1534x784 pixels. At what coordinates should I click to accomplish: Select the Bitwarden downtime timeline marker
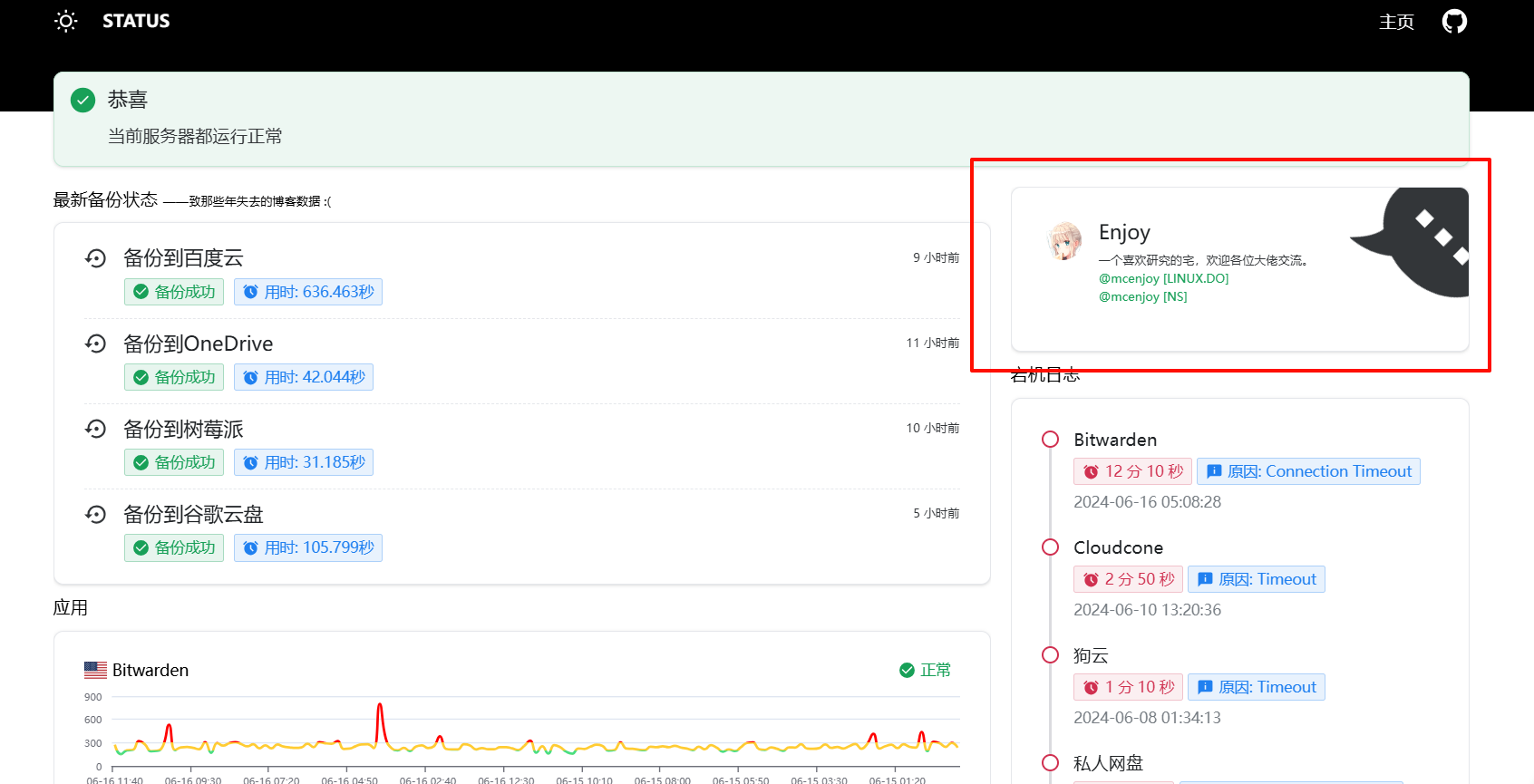point(1050,440)
